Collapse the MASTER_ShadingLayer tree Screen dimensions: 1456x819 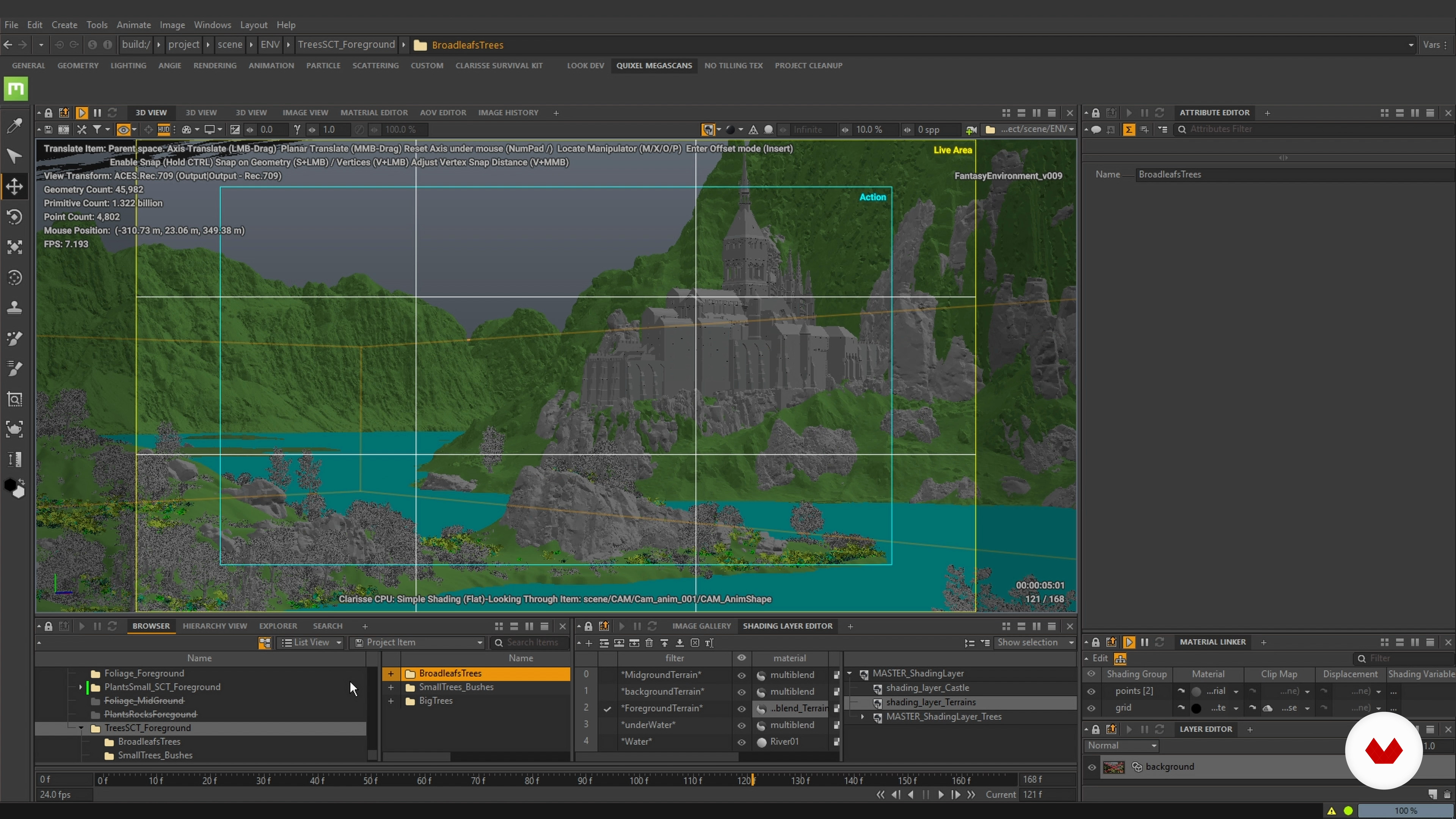click(849, 674)
